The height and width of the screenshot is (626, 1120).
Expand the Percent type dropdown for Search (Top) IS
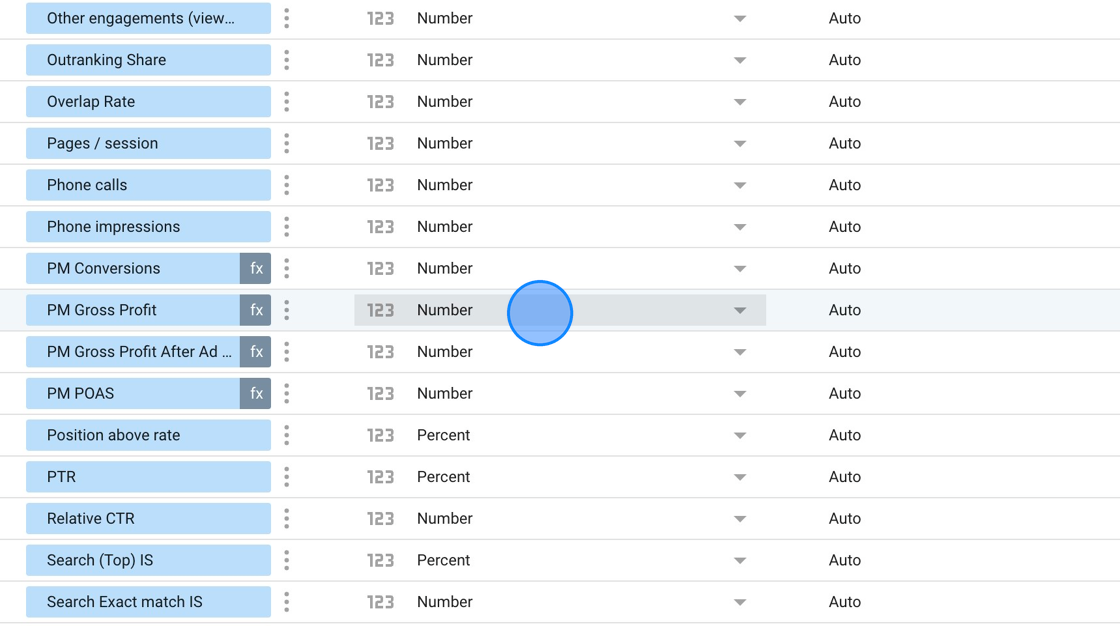[739, 560]
